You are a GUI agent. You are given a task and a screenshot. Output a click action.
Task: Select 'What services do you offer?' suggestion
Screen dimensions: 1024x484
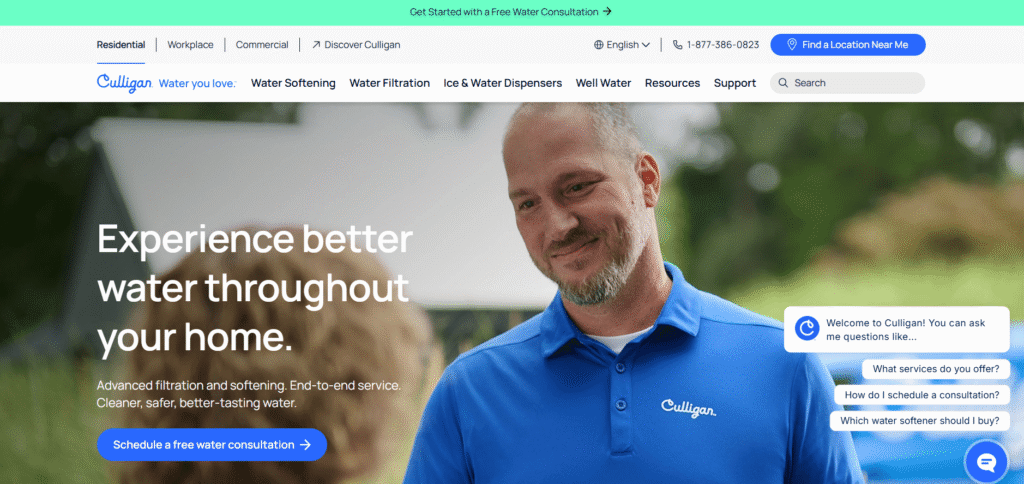(x=936, y=369)
